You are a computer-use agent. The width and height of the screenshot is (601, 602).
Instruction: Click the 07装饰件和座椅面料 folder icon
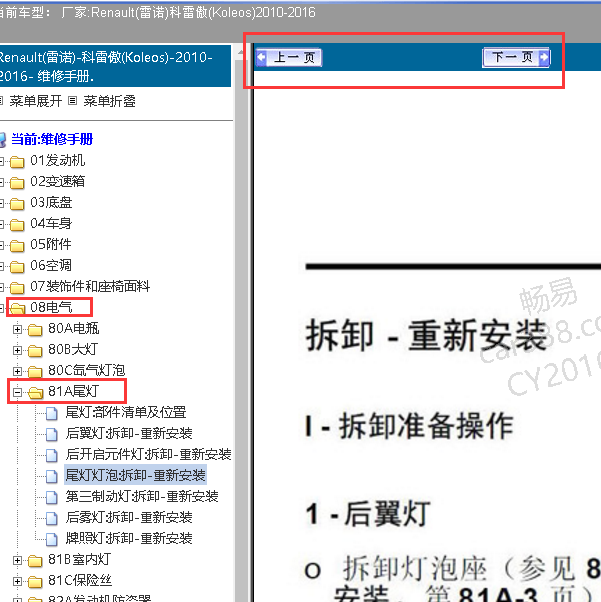coord(17,287)
